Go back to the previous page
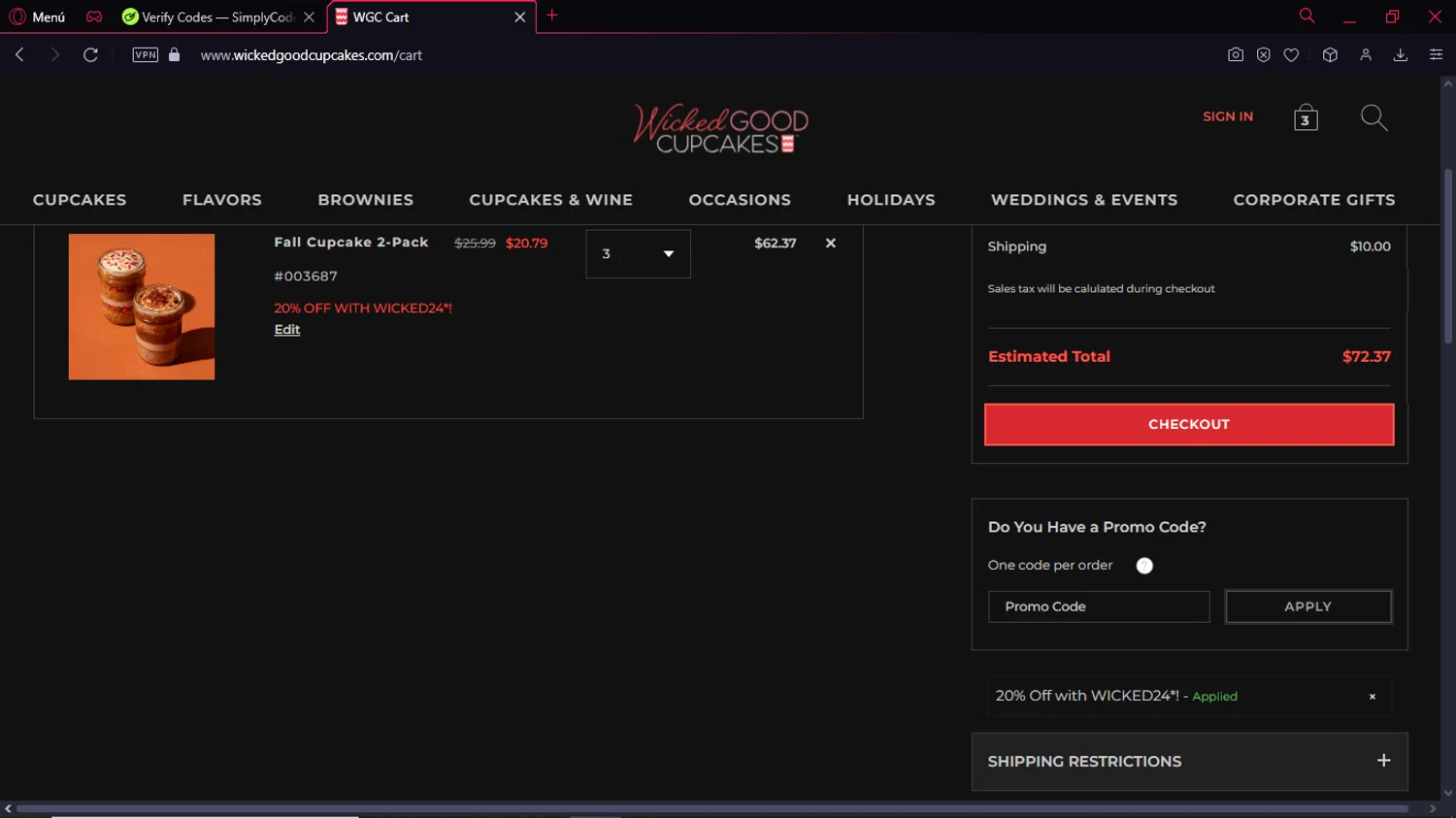The height and width of the screenshot is (818, 1456). 19,55
